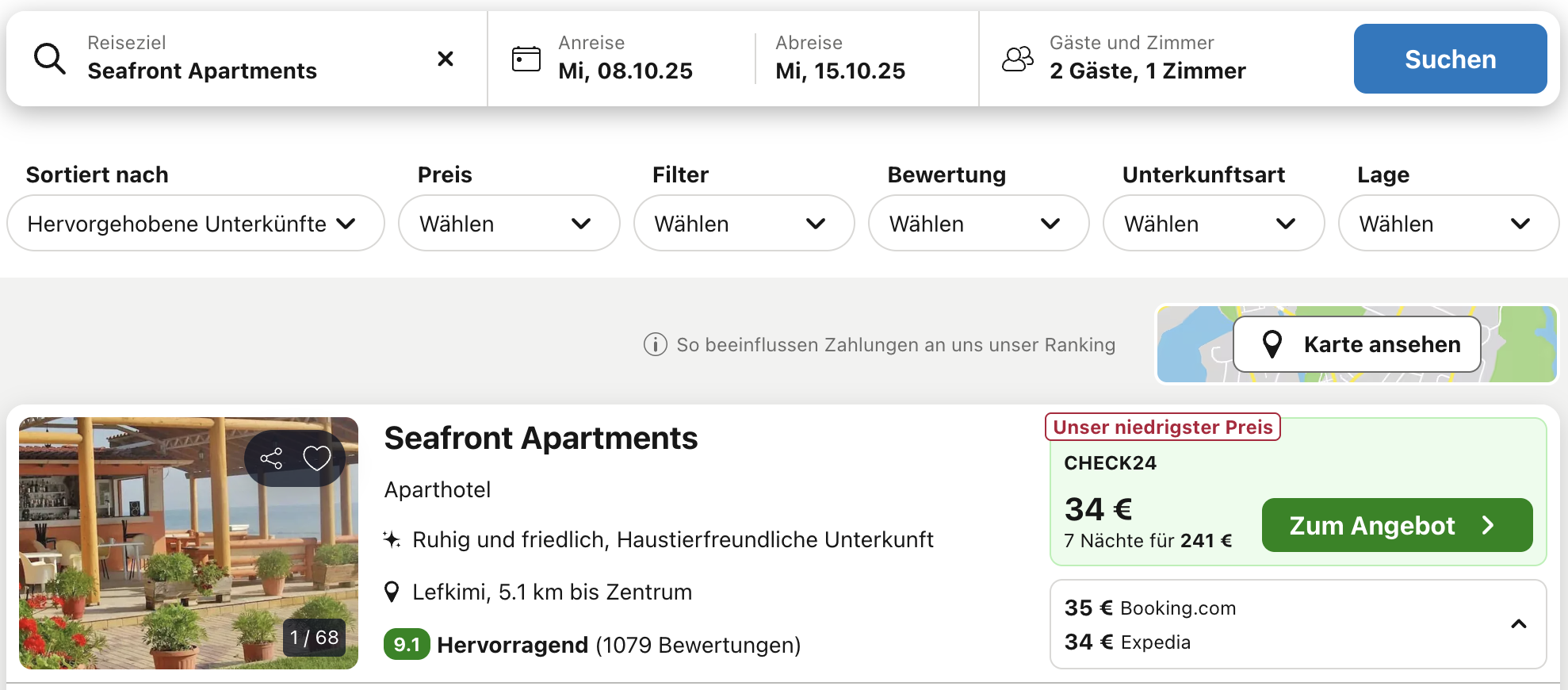The width and height of the screenshot is (1568, 690).
Task: Edit the Reiseziel Seafront Apartments field
Action: coord(247,59)
